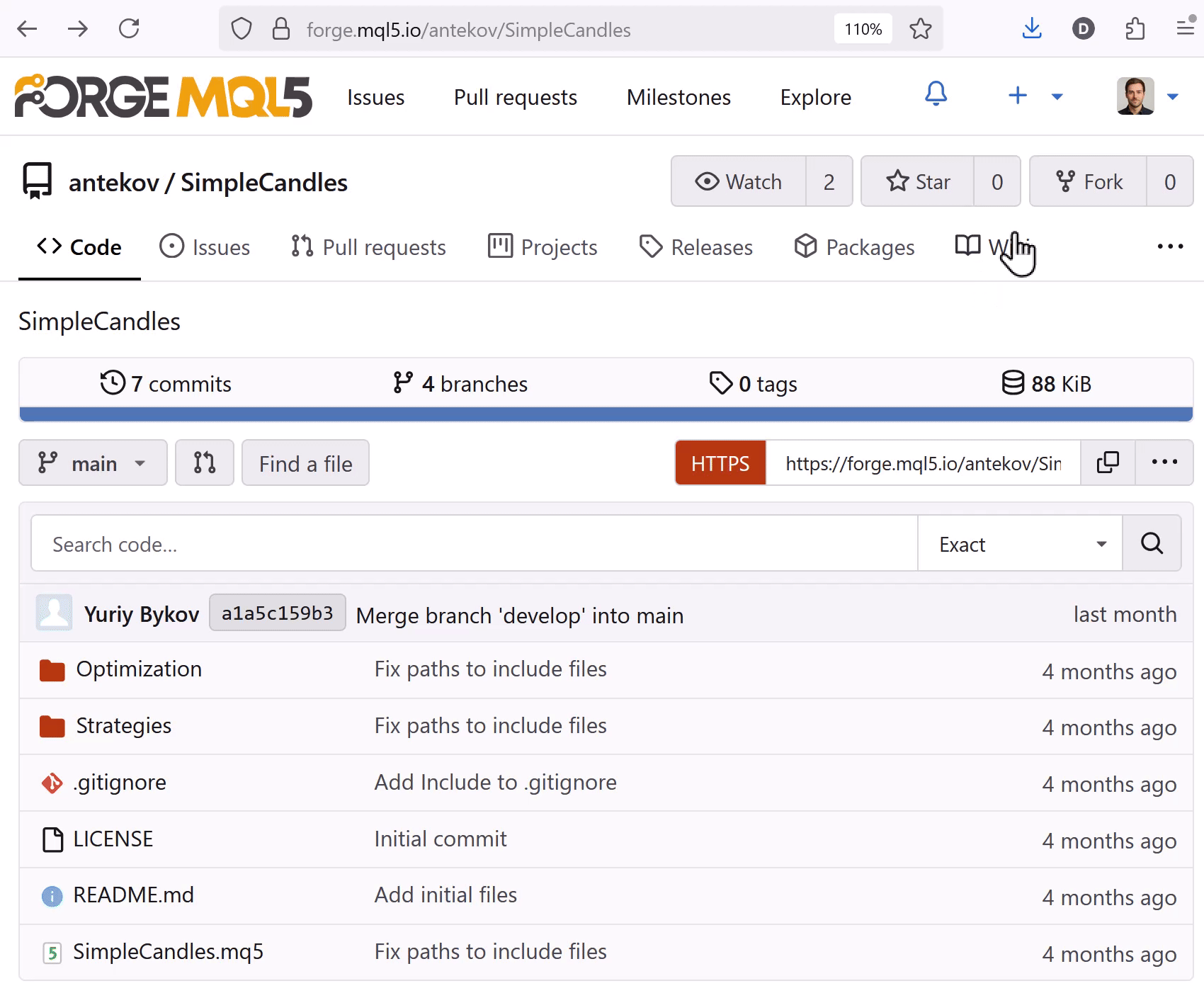Open the repository Projects tab
This screenshot has width=1204, height=993.
pos(543,247)
